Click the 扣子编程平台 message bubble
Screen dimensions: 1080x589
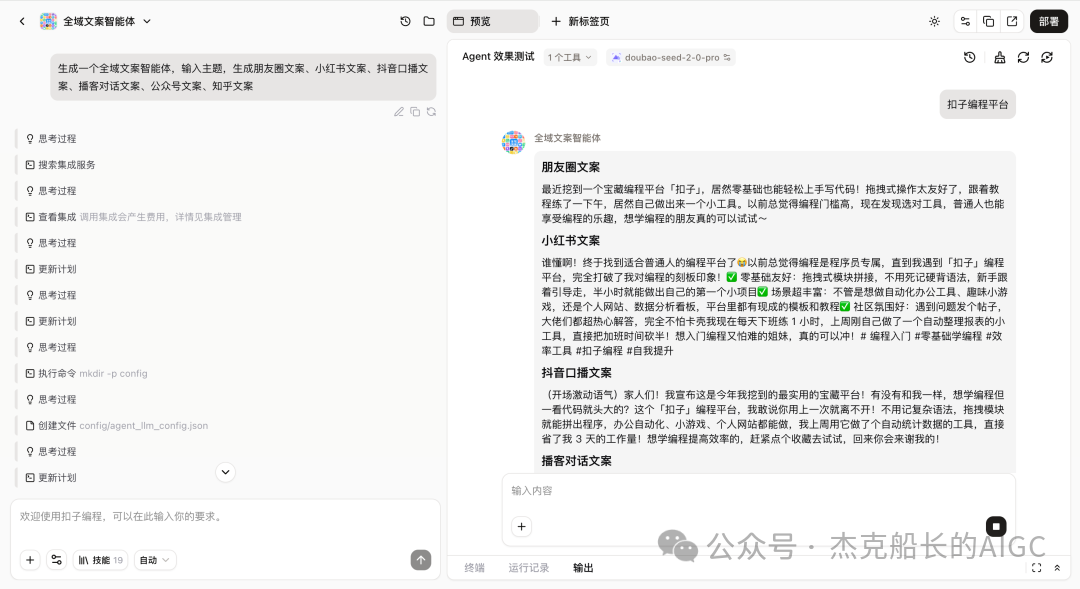point(977,105)
